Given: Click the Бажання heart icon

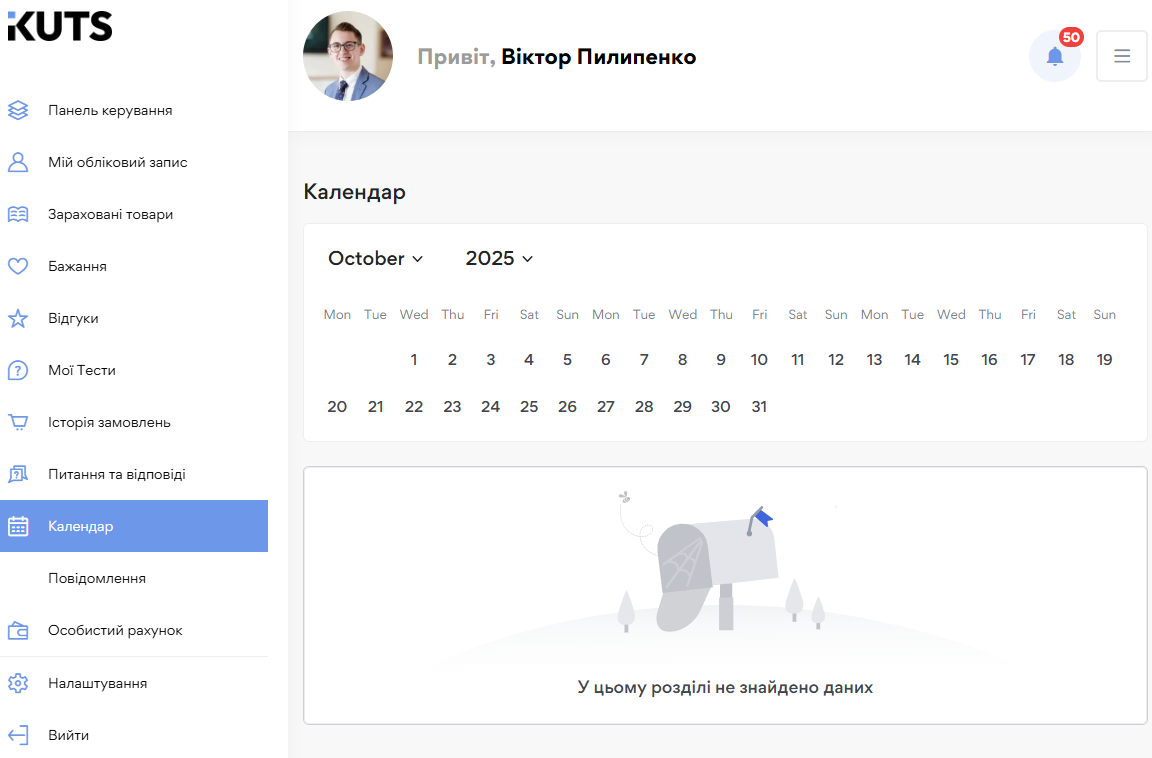Looking at the screenshot, I should pos(18,266).
